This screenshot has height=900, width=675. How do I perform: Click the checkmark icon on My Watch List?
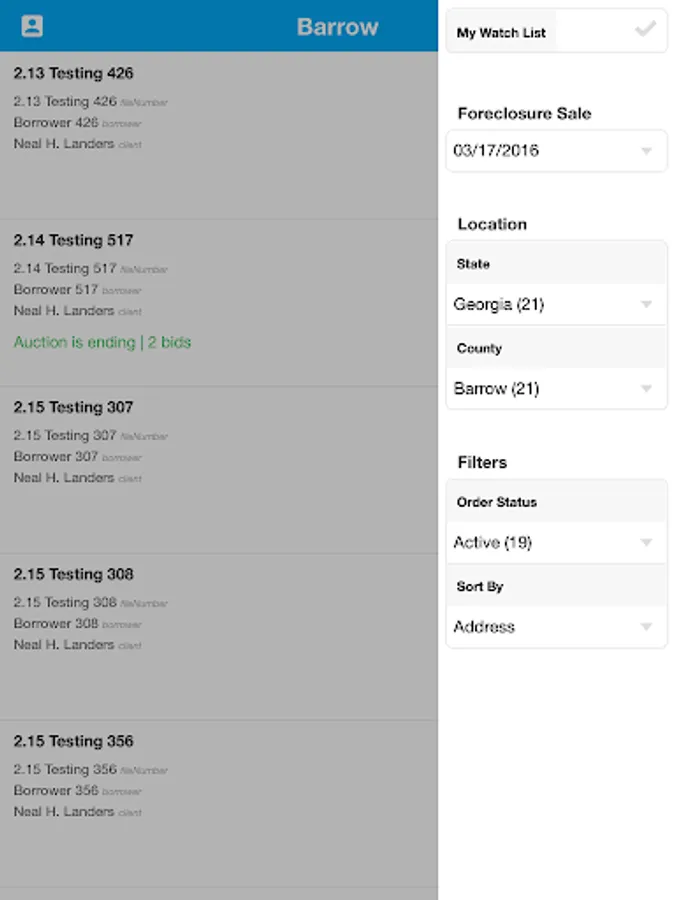point(644,31)
